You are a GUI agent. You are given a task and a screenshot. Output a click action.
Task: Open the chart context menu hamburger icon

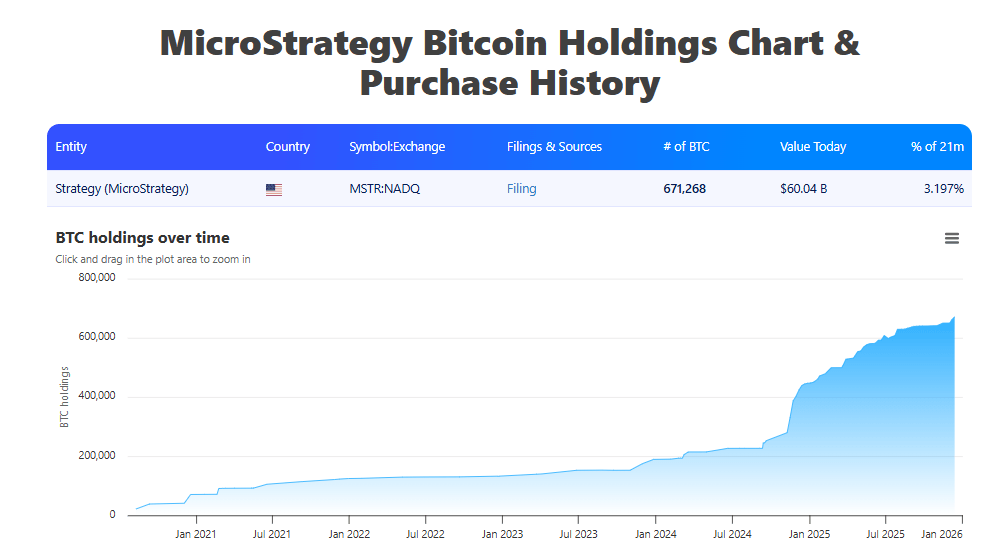[951, 238]
